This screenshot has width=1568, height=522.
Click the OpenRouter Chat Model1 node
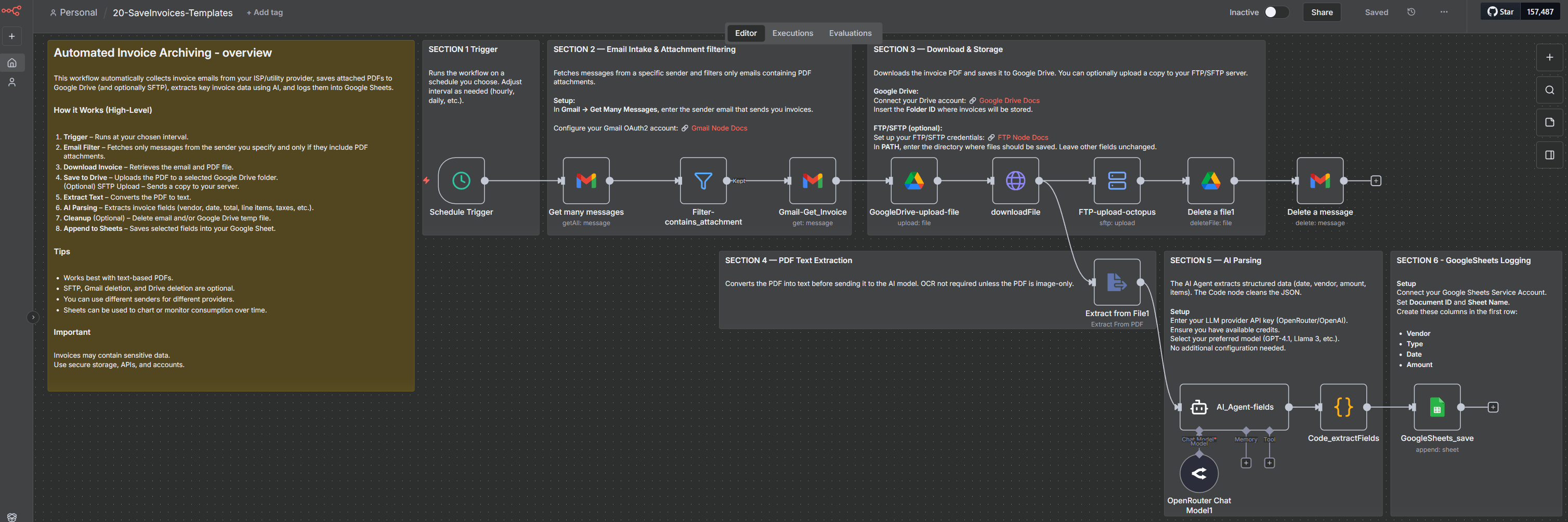1198,473
